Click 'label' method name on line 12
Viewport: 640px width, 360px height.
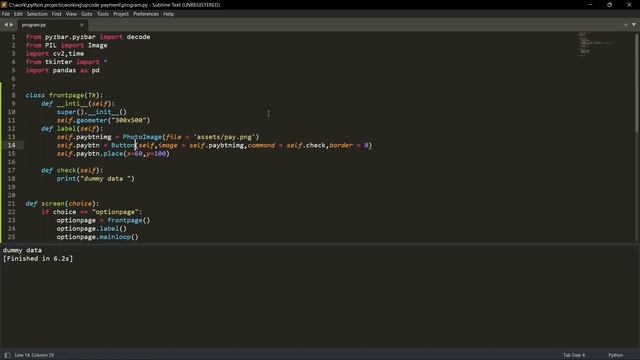(67, 129)
